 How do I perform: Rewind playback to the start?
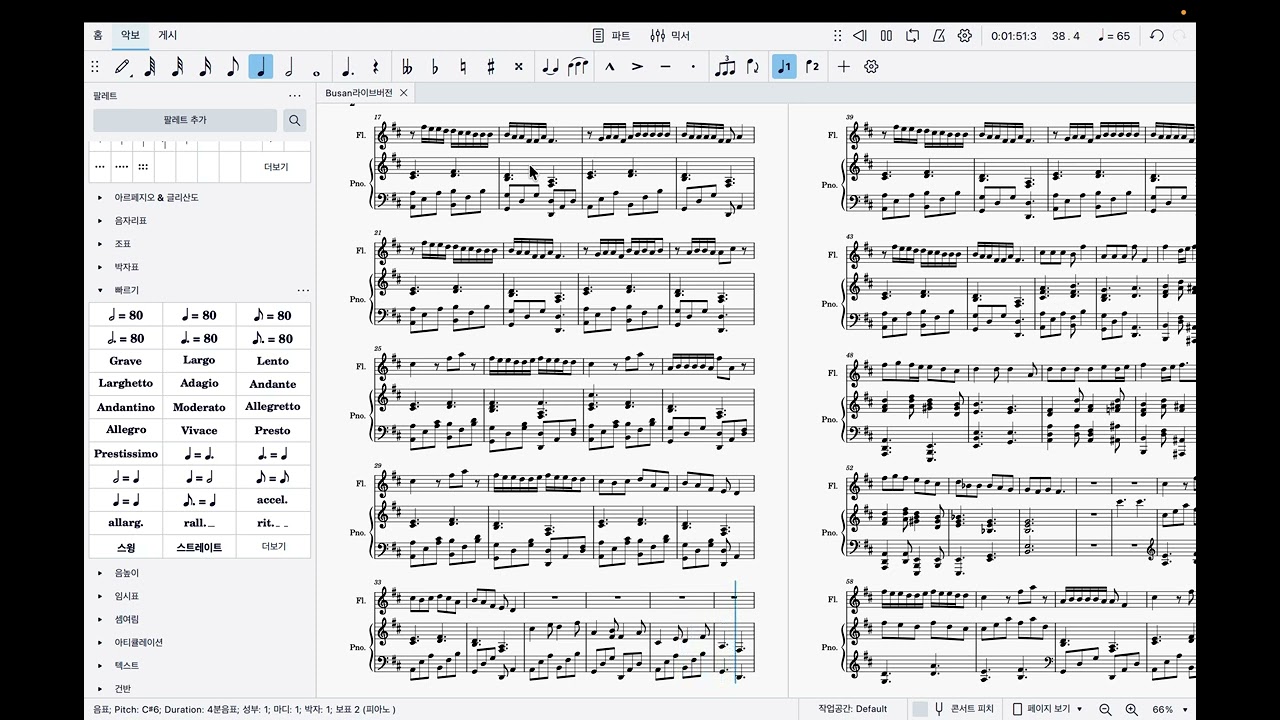(860, 36)
